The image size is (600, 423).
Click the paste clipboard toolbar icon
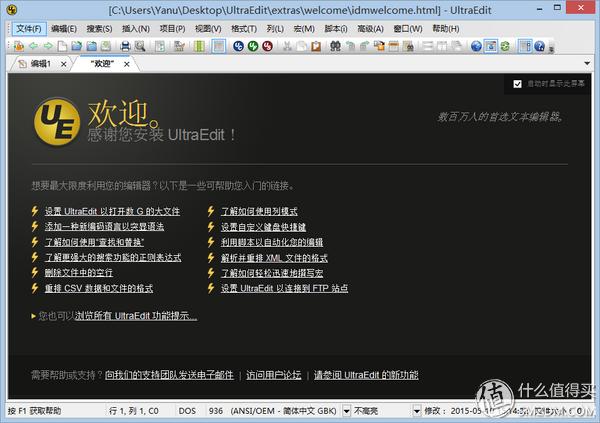[316, 46]
